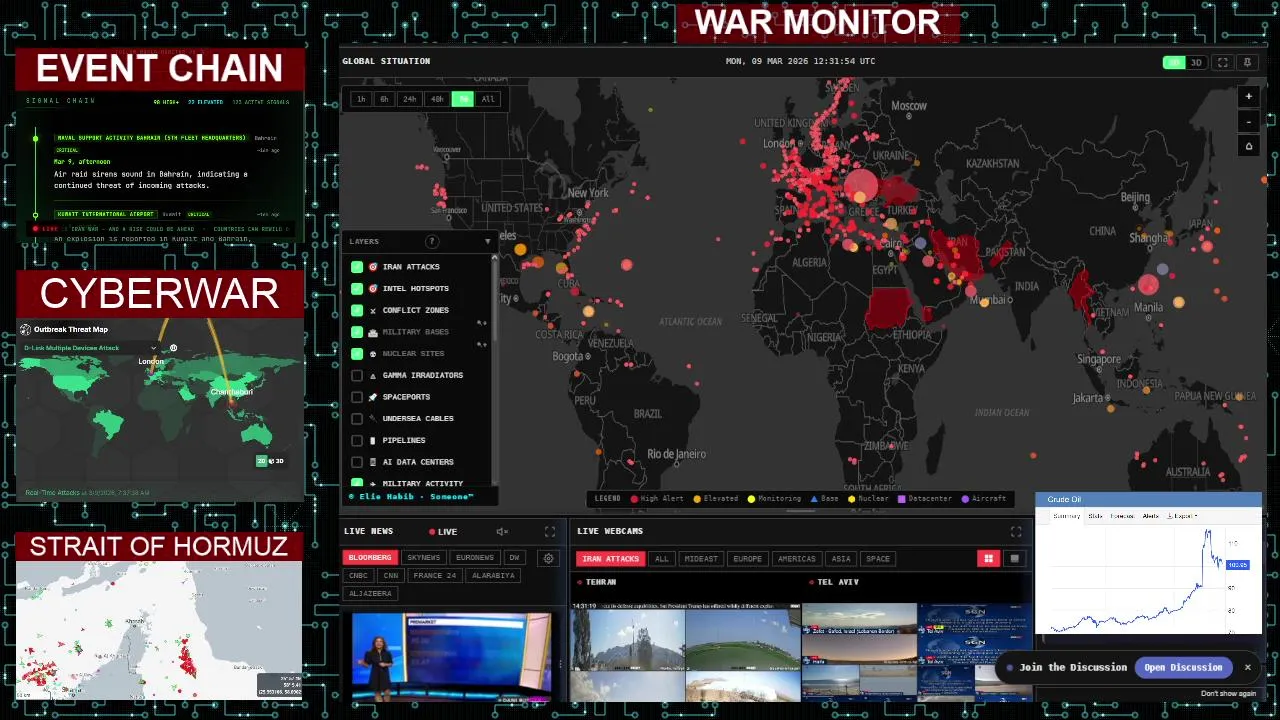The width and height of the screenshot is (1280, 720).
Task: Open Live News channel settings gear
Action: pyautogui.click(x=548, y=558)
